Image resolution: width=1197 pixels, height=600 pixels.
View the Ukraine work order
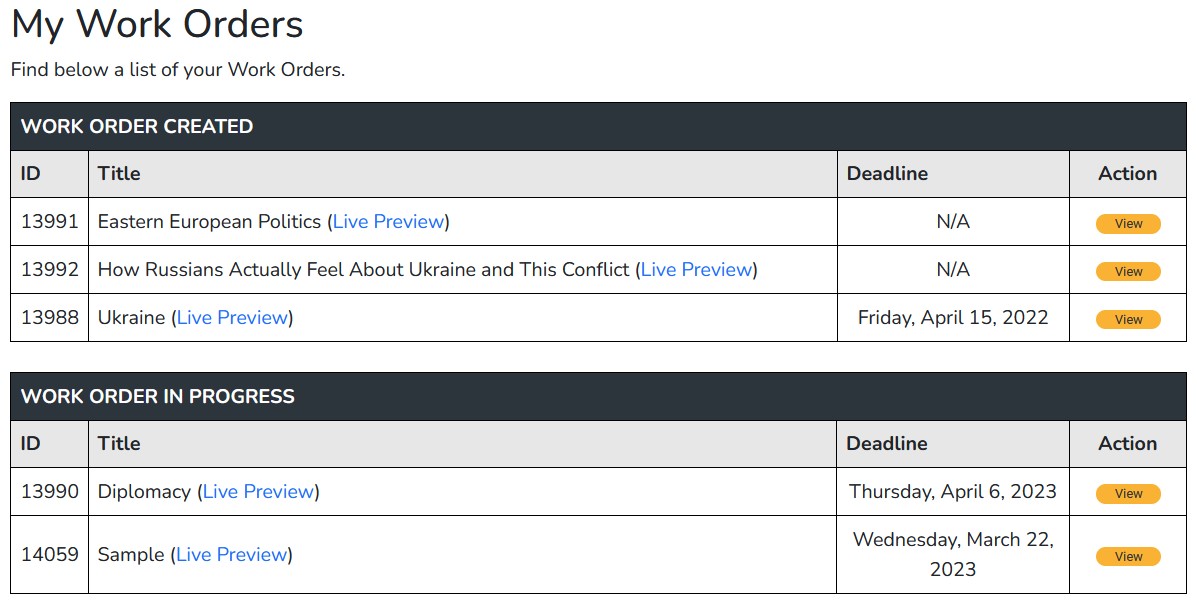(1127, 319)
